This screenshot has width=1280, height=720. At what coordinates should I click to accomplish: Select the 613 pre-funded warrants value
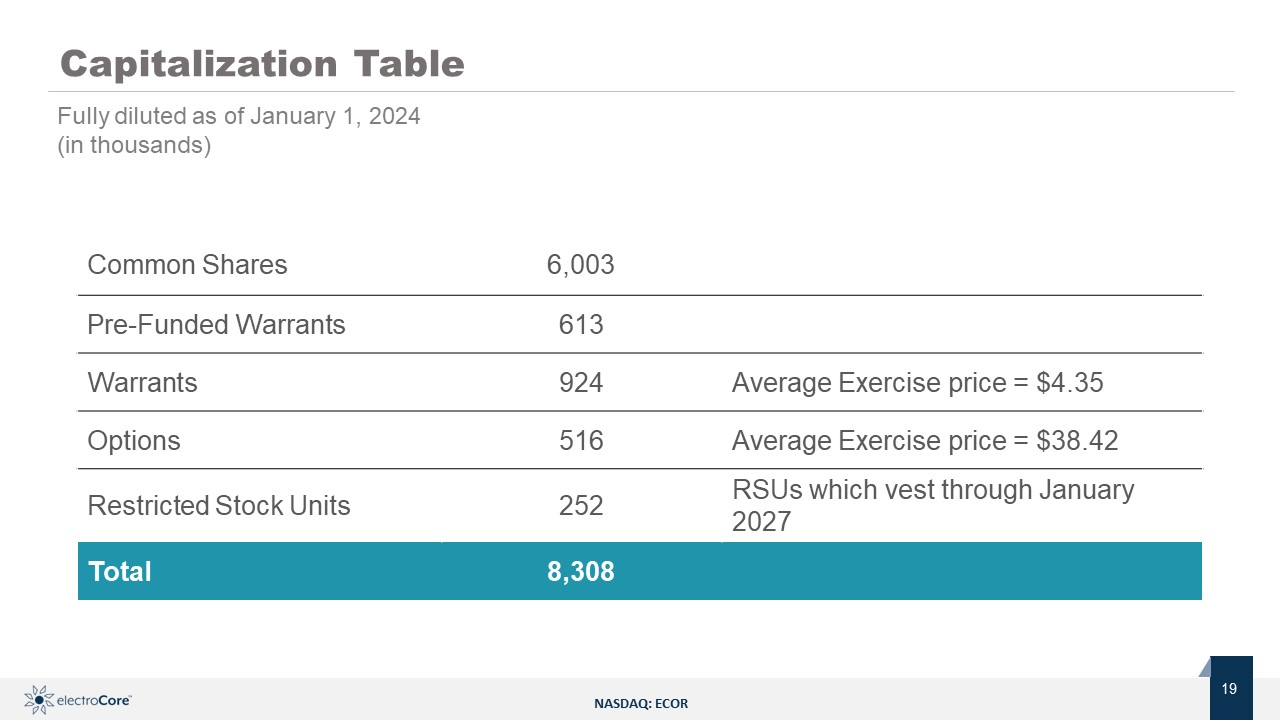[581, 325]
